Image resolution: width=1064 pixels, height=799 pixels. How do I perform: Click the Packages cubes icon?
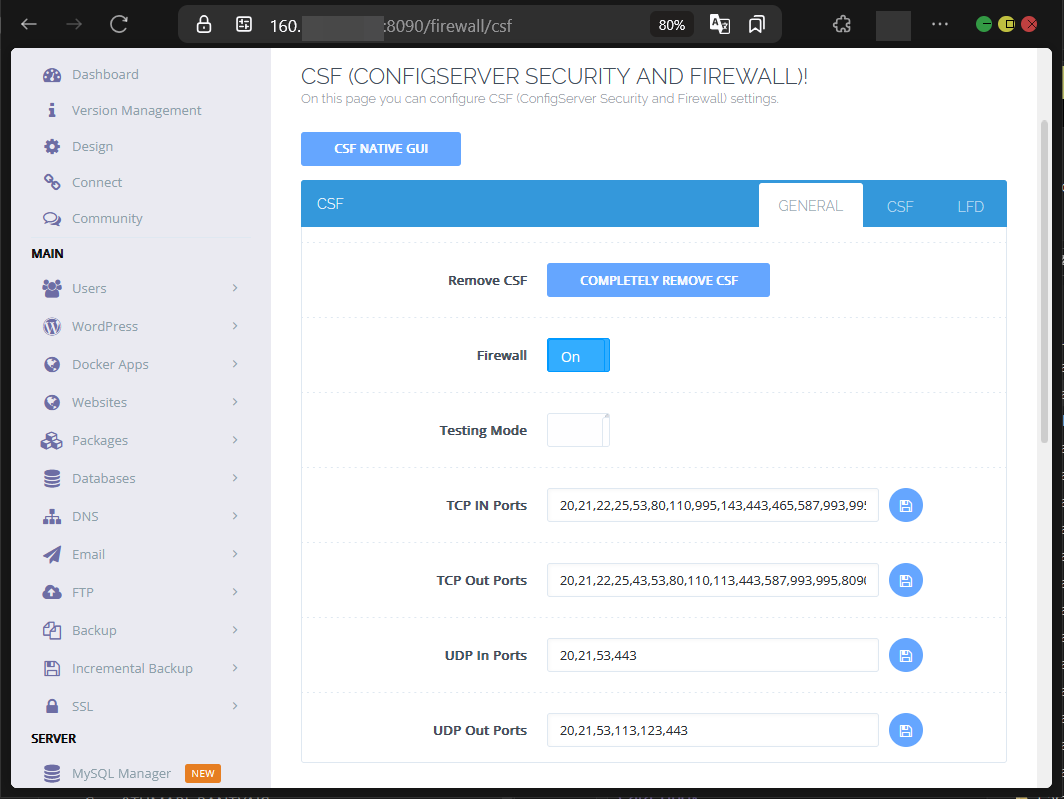coord(52,441)
